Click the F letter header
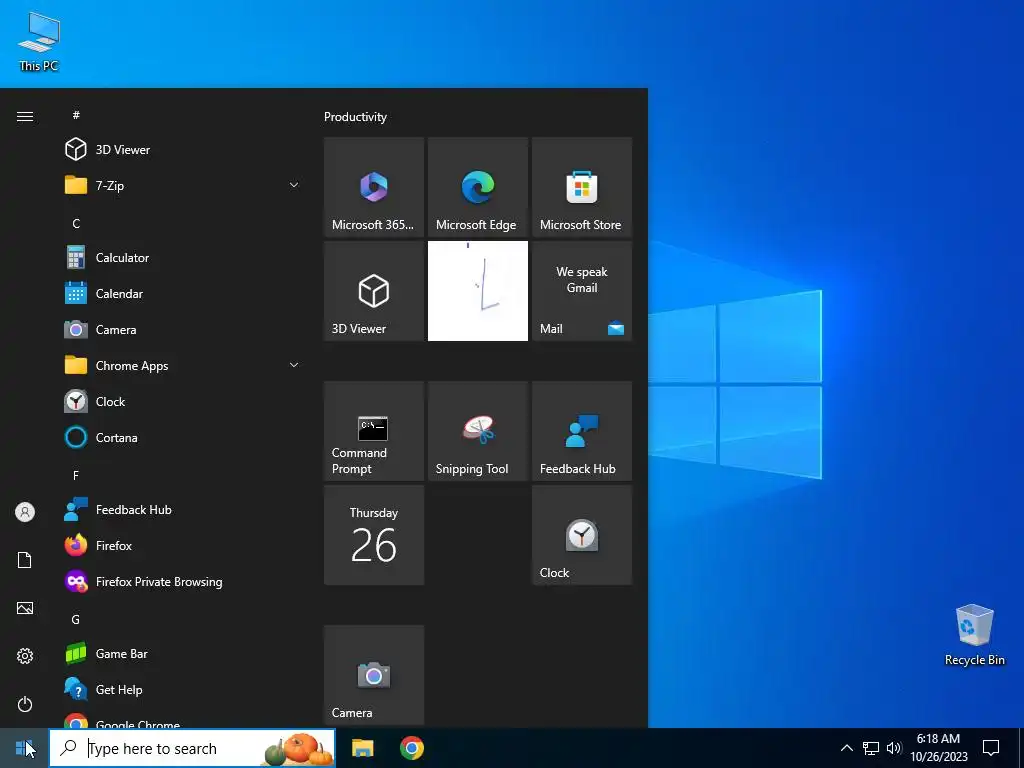The height and width of the screenshot is (768, 1024). click(76, 475)
